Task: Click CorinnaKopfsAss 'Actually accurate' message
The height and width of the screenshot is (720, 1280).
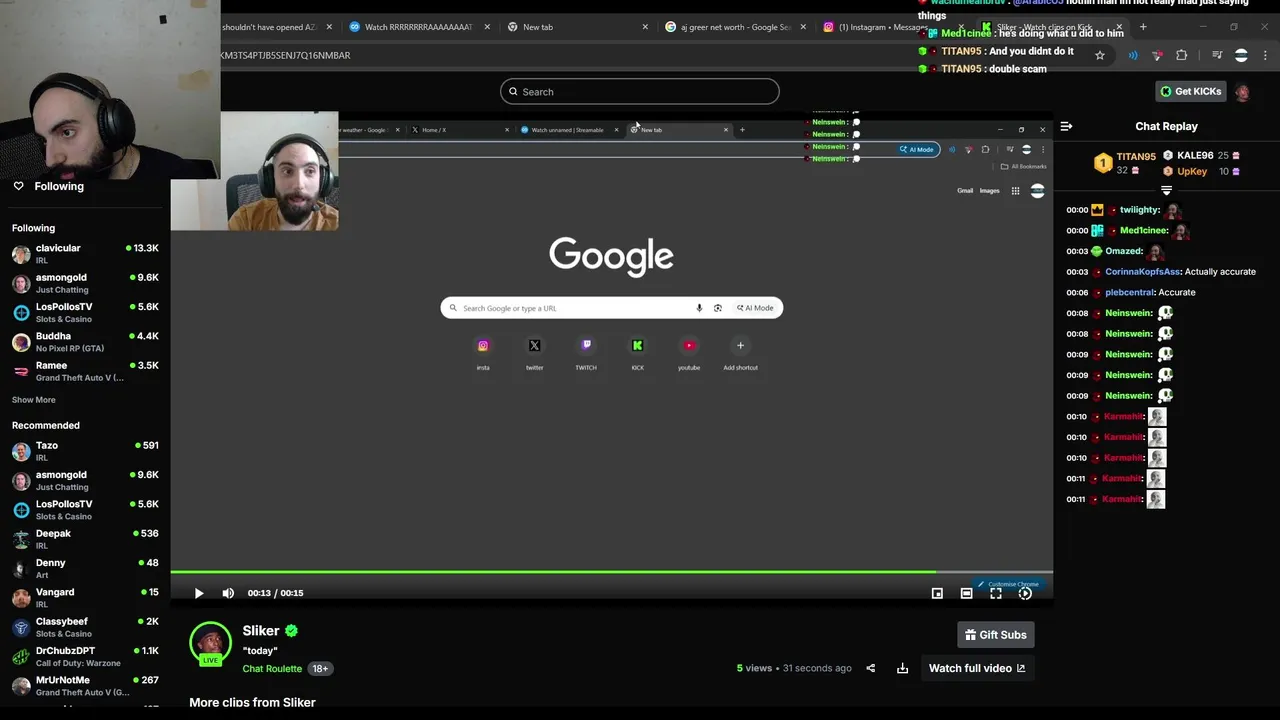Action: click(1160, 272)
